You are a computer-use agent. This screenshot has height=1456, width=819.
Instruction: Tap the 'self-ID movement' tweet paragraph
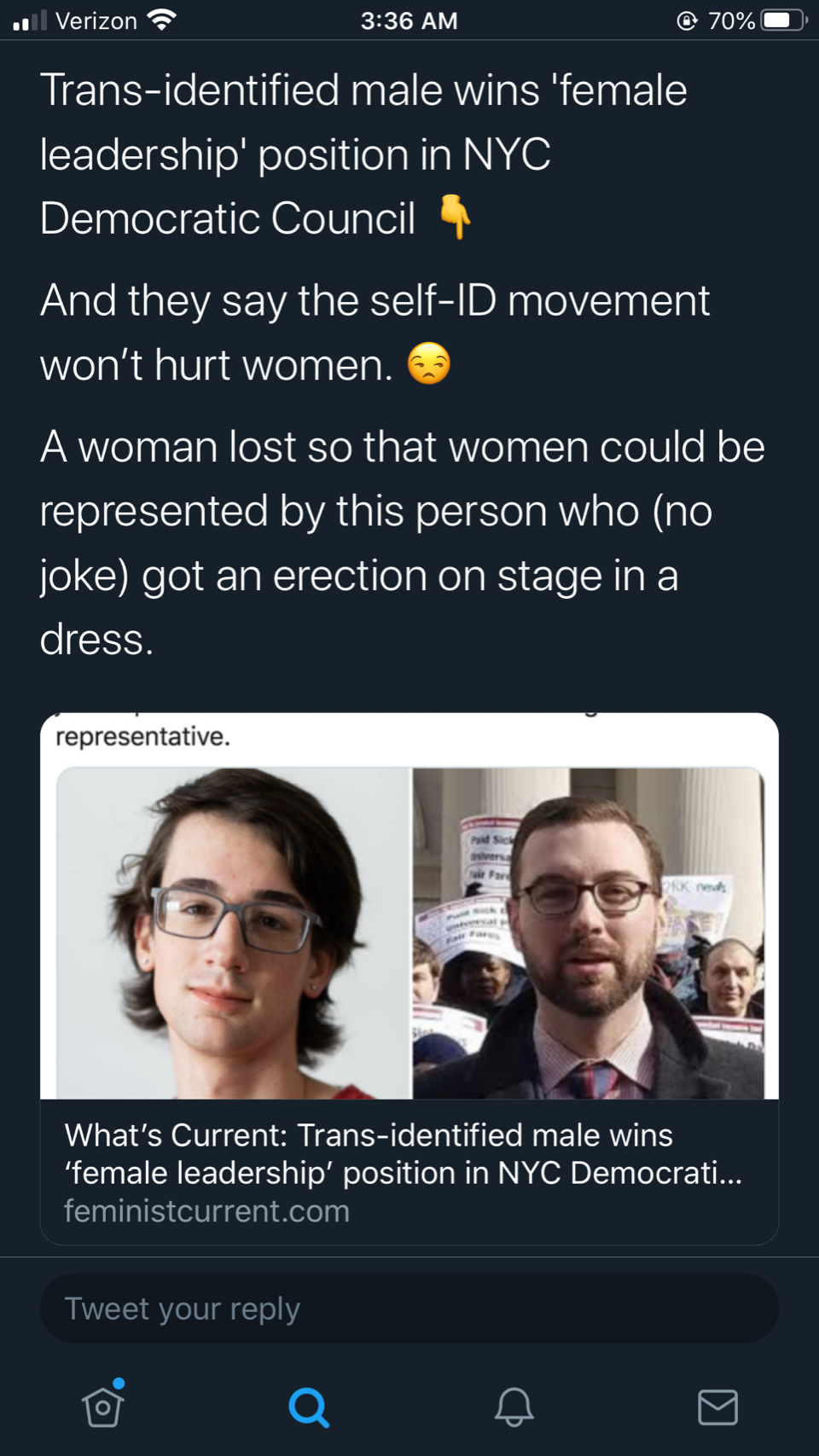point(375,333)
